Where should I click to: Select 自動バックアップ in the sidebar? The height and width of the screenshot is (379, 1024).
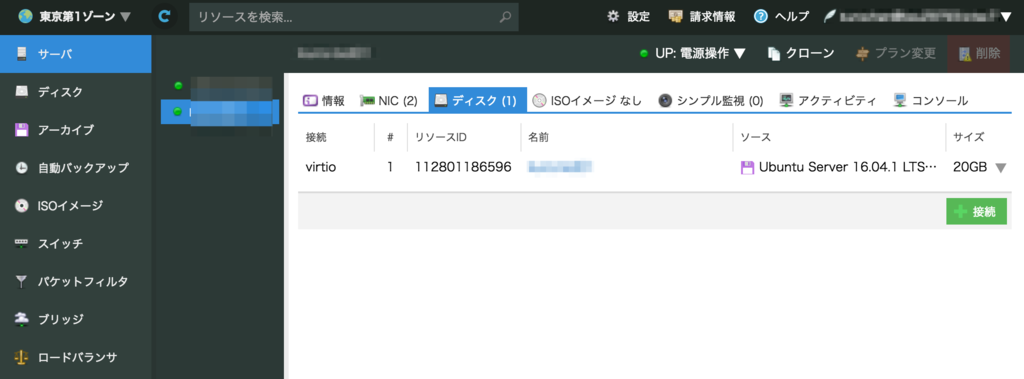point(76,168)
